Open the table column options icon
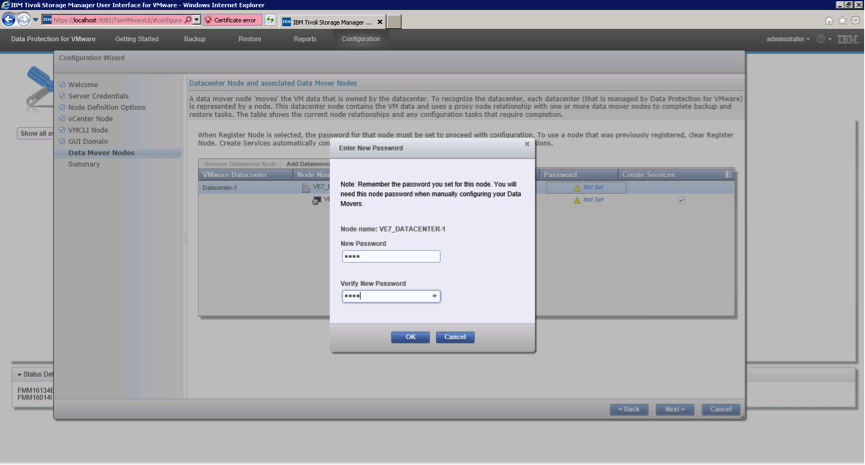The width and height of the screenshot is (865, 465). click(729, 175)
